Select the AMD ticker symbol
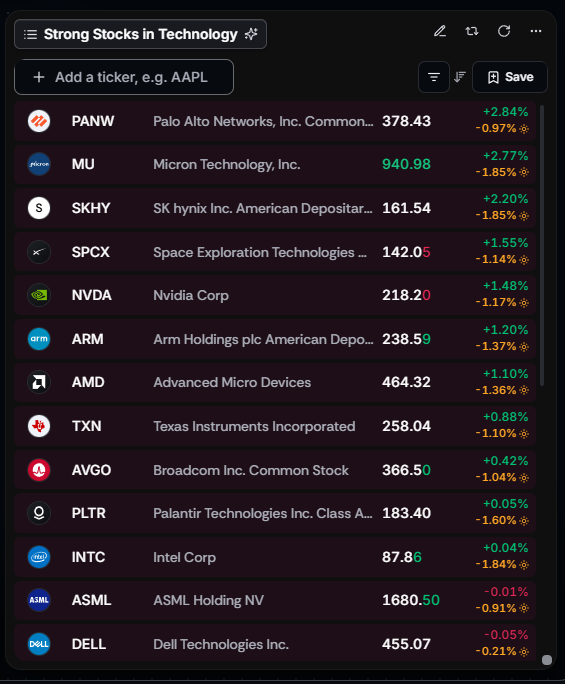The width and height of the screenshot is (565, 684). (88, 382)
